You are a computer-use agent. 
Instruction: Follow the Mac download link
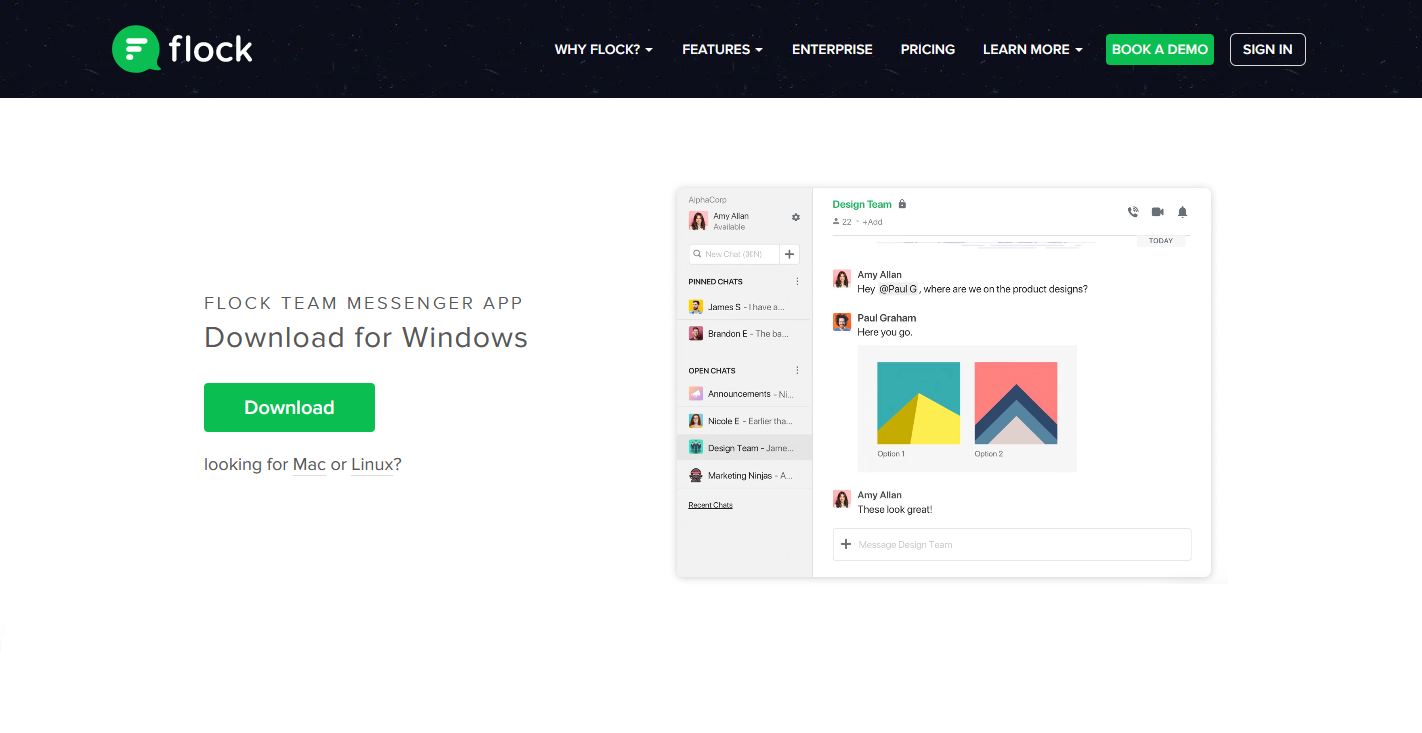point(309,465)
